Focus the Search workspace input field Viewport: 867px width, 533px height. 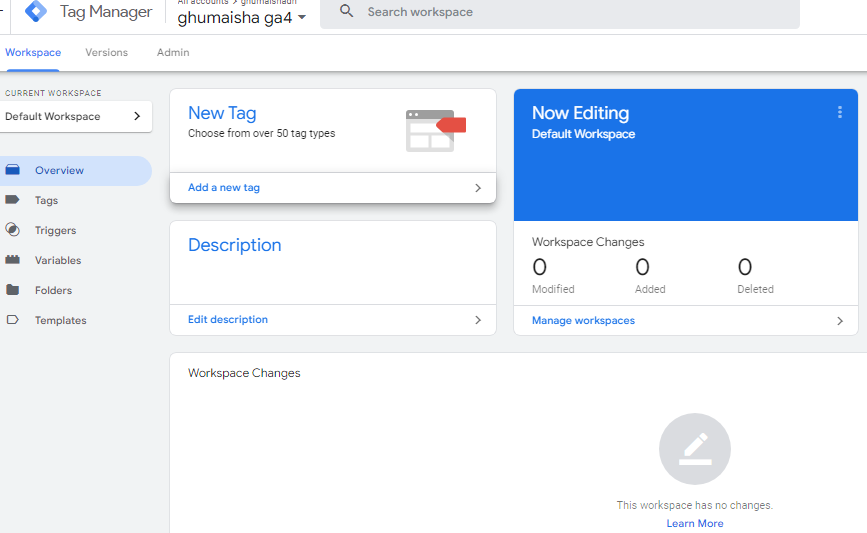pos(560,12)
